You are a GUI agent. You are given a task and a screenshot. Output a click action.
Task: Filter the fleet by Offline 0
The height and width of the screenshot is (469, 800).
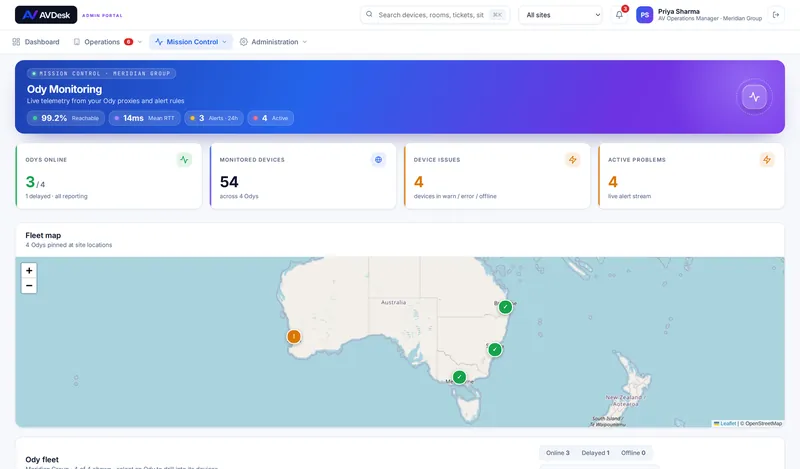633,453
